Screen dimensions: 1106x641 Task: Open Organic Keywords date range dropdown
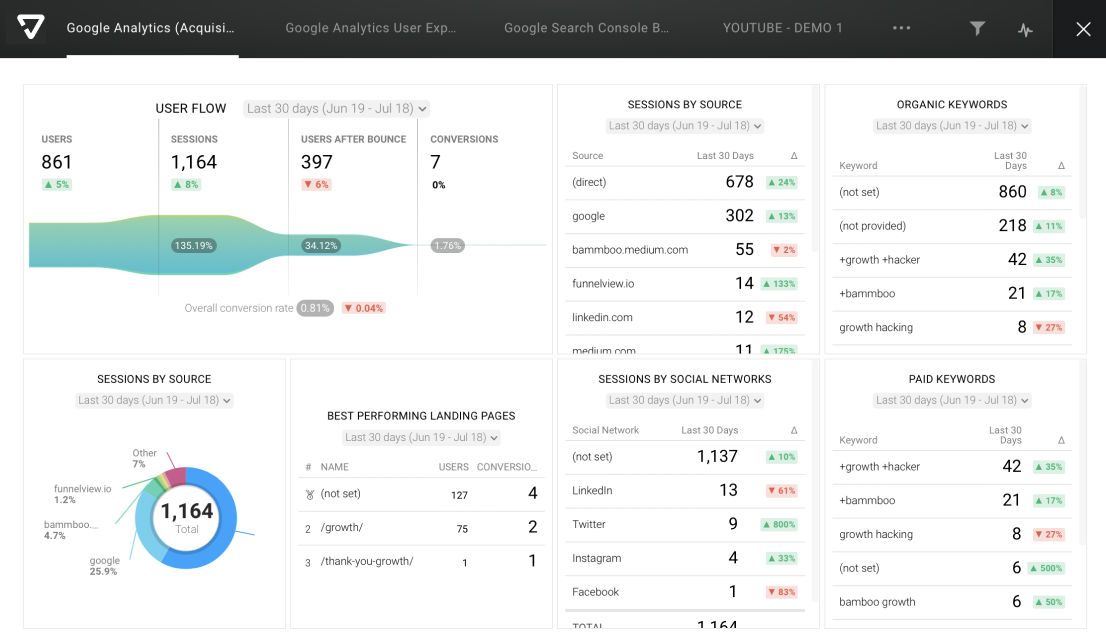tap(952, 126)
